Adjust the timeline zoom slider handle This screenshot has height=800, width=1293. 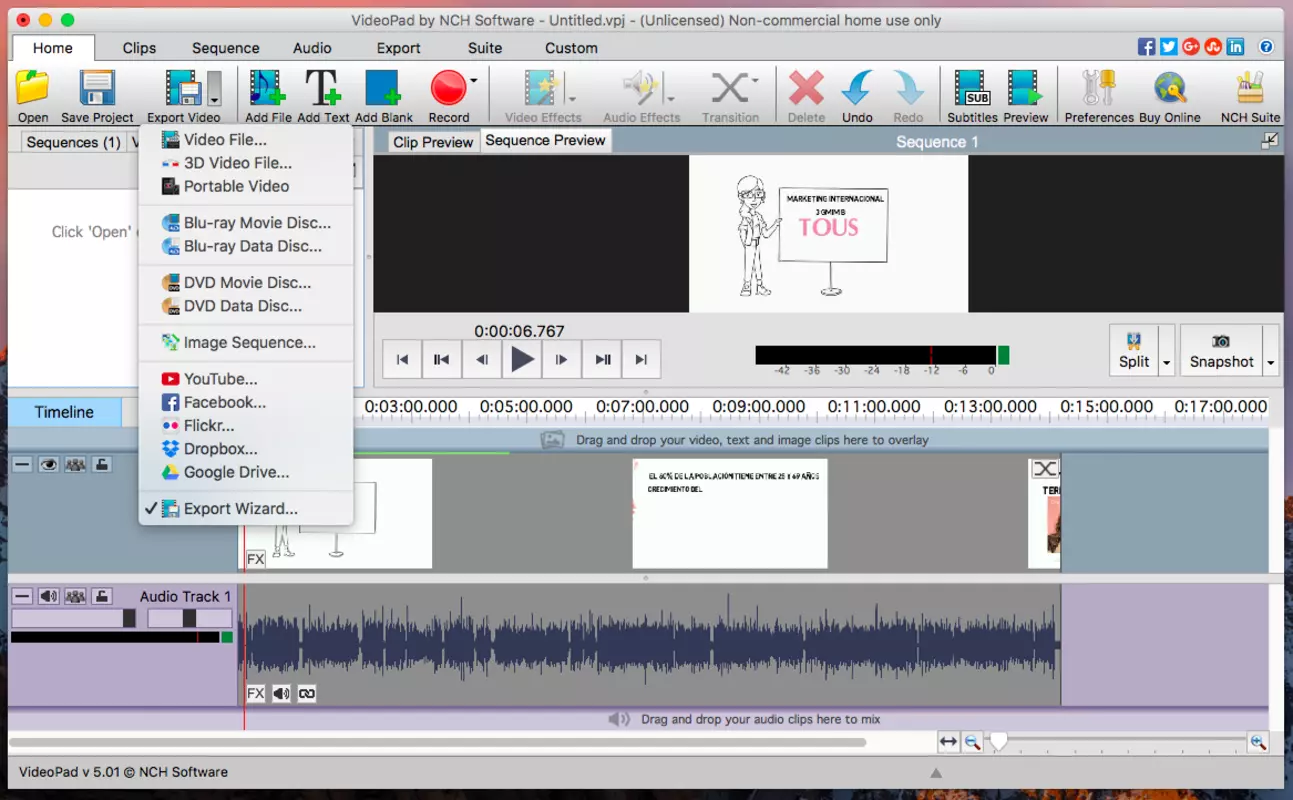click(x=998, y=741)
